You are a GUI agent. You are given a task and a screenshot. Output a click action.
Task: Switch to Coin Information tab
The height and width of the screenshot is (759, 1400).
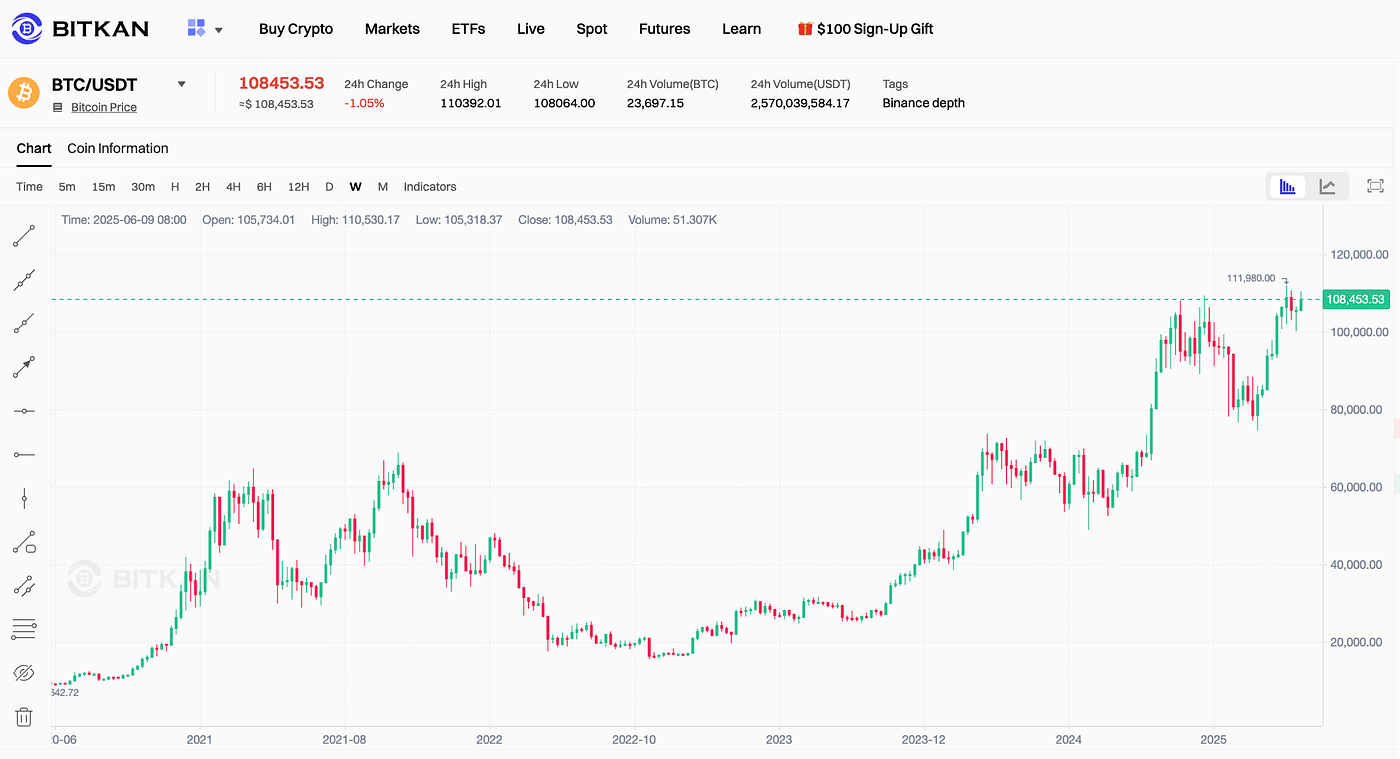pyautogui.click(x=118, y=148)
